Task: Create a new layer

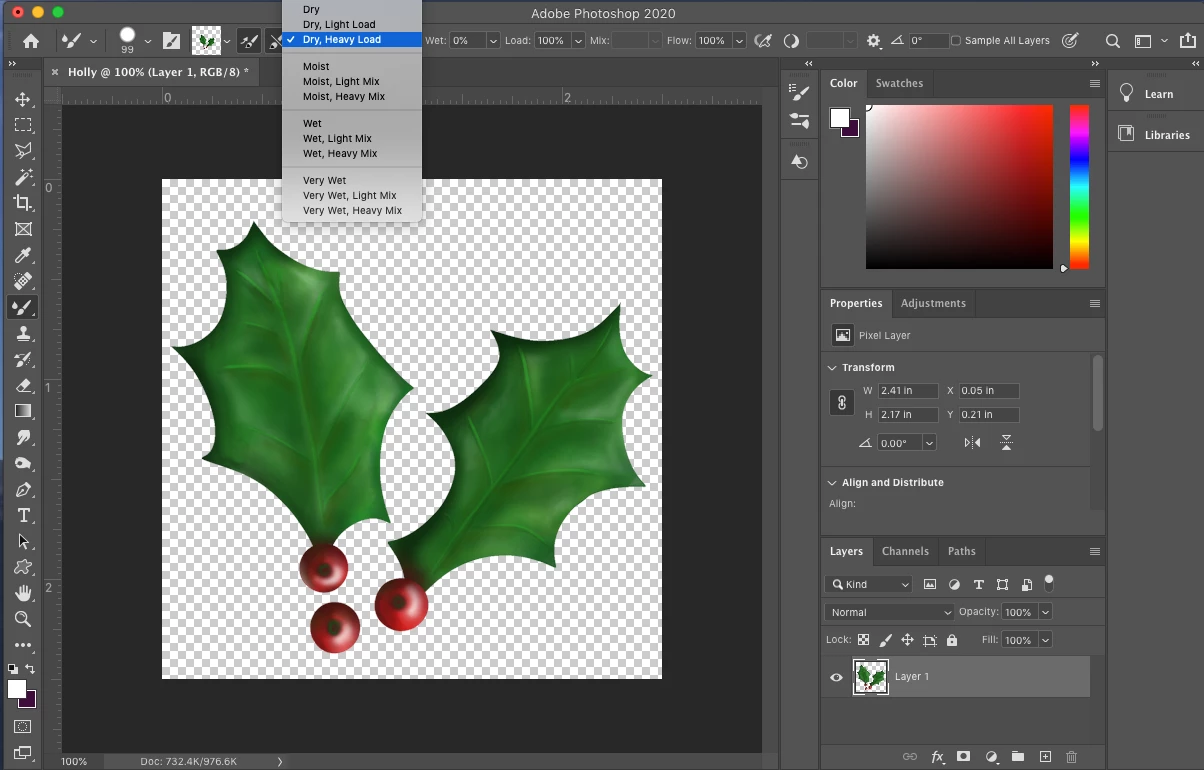Action: (x=1045, y=757)
